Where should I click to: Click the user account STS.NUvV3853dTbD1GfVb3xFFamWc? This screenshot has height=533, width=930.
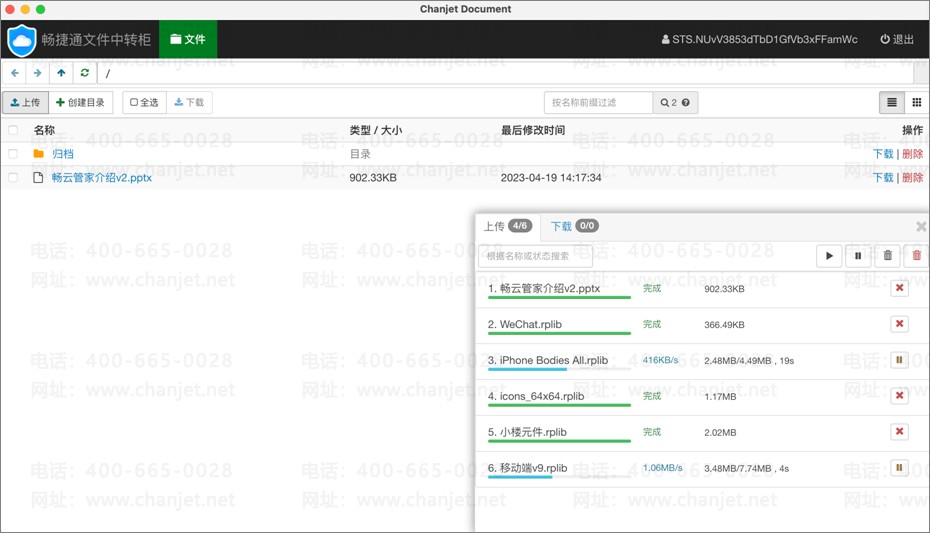759,39
